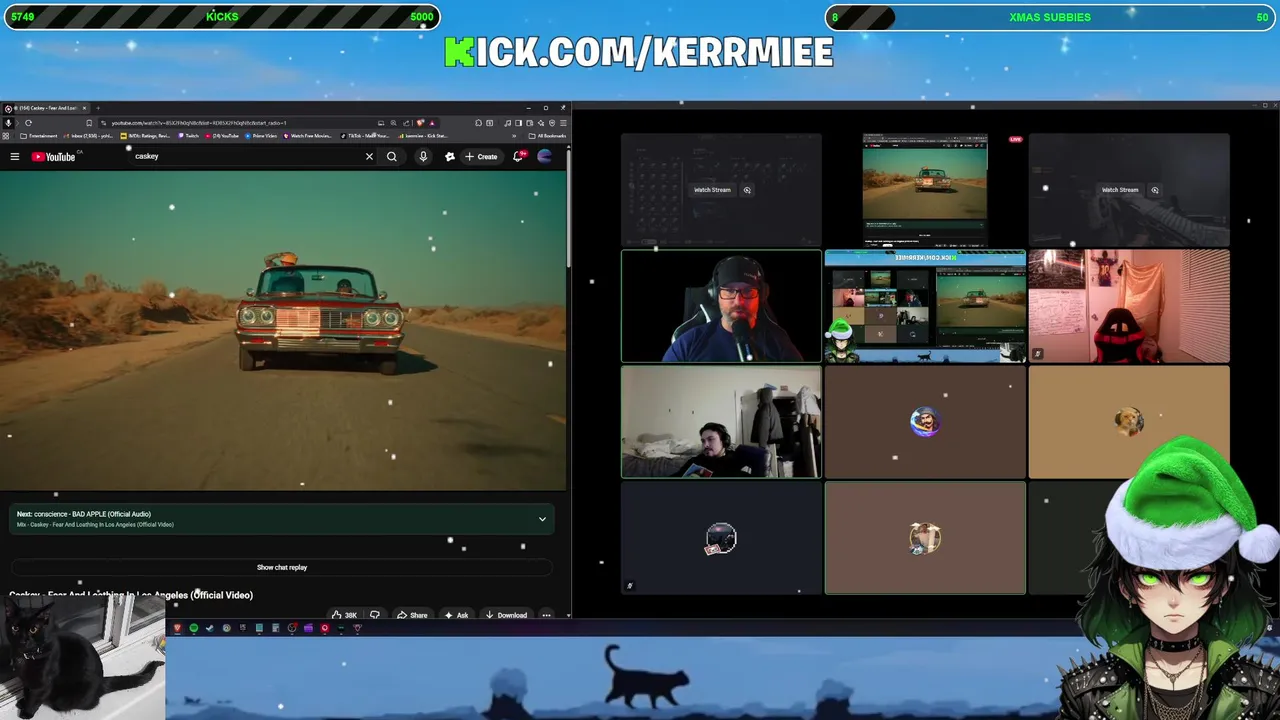Image resolution: width=1280 pixels, height=720 pixels.
Task: Select the LIVE car stream tile
Action: (x=925, y=190)
